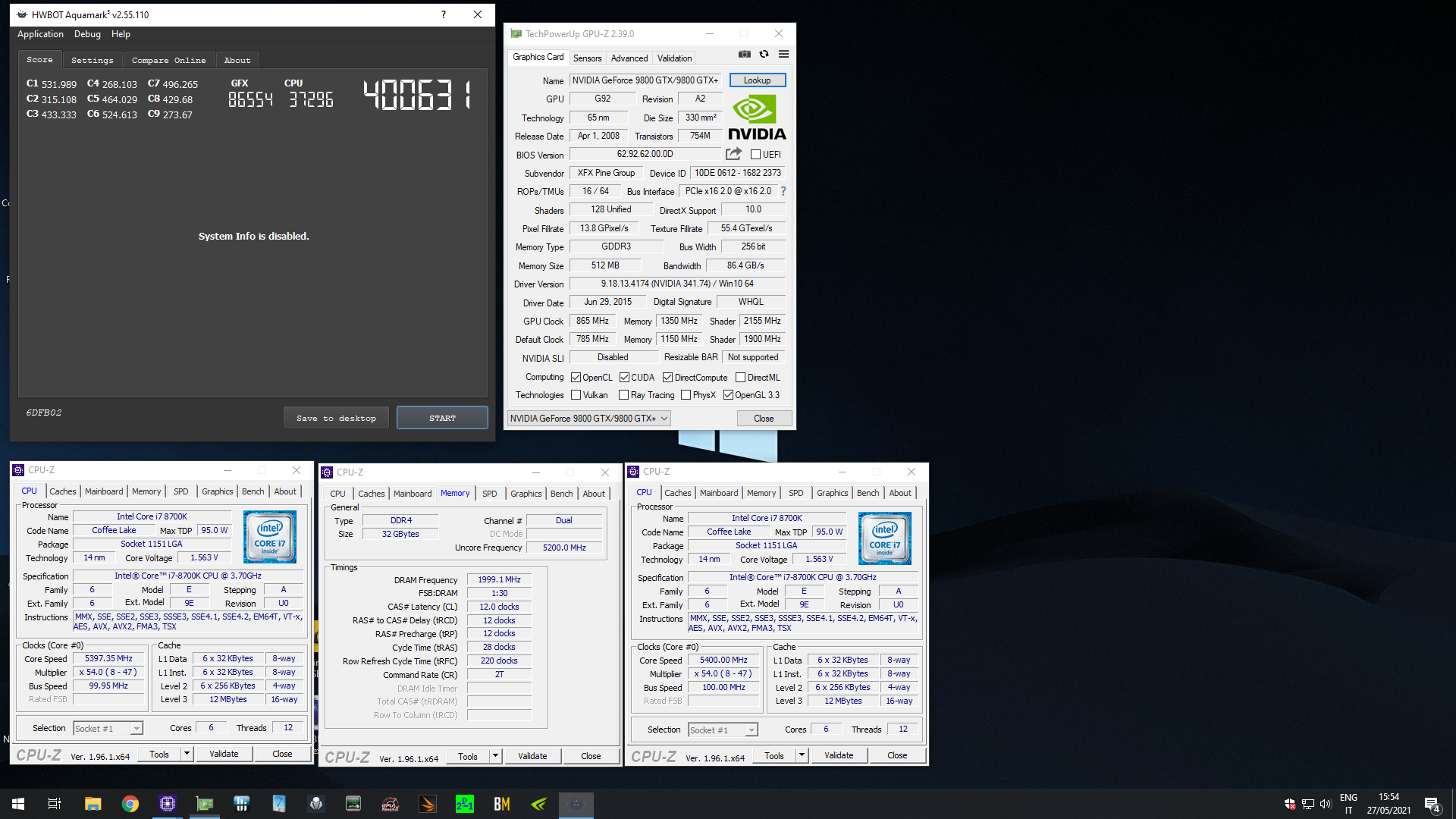Open Bench tab in left CPU-Z window
Screen dimensions: 1456x819
tap(253, 491)
